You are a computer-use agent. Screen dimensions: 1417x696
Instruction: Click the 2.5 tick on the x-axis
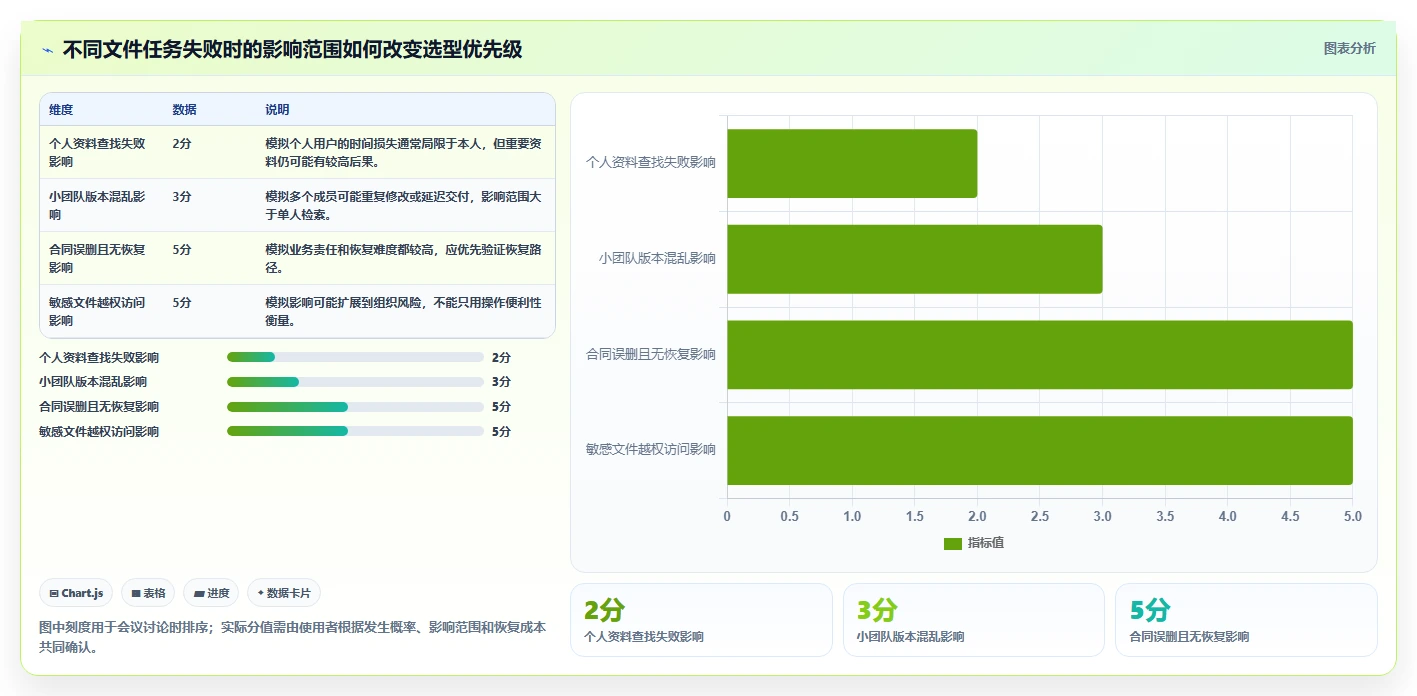click(x=1040, y=516)
